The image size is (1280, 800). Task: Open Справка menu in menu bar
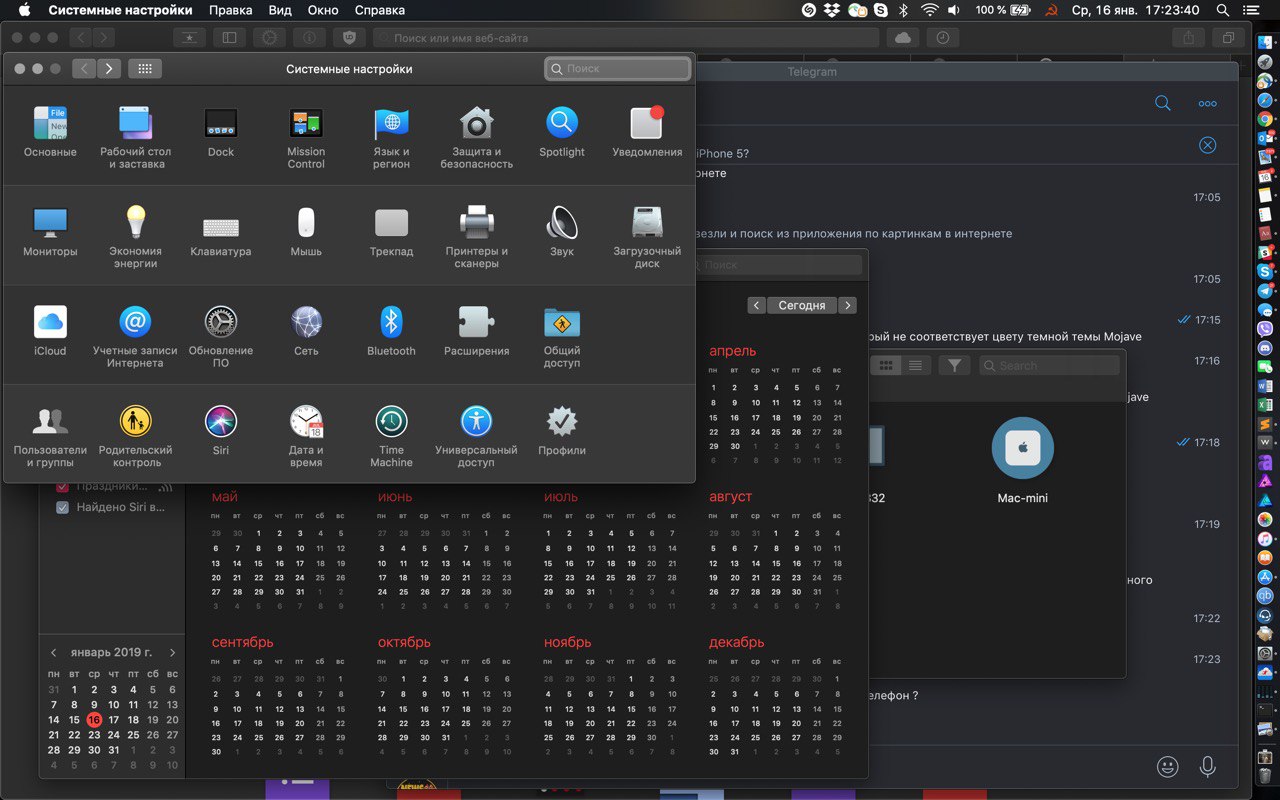pyautogui.click(x=380, y=10)
